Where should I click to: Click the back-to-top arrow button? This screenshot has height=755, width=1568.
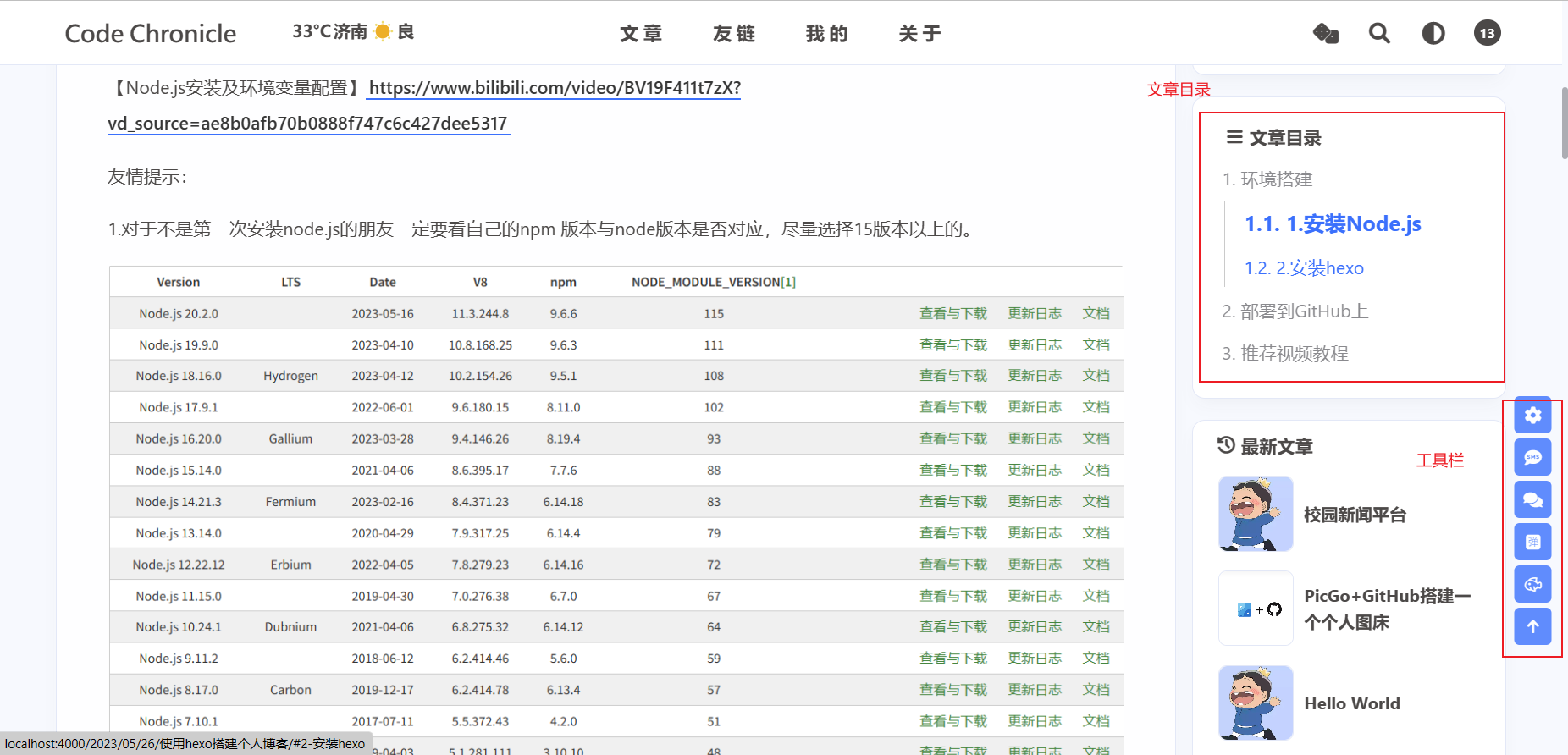1532,627
